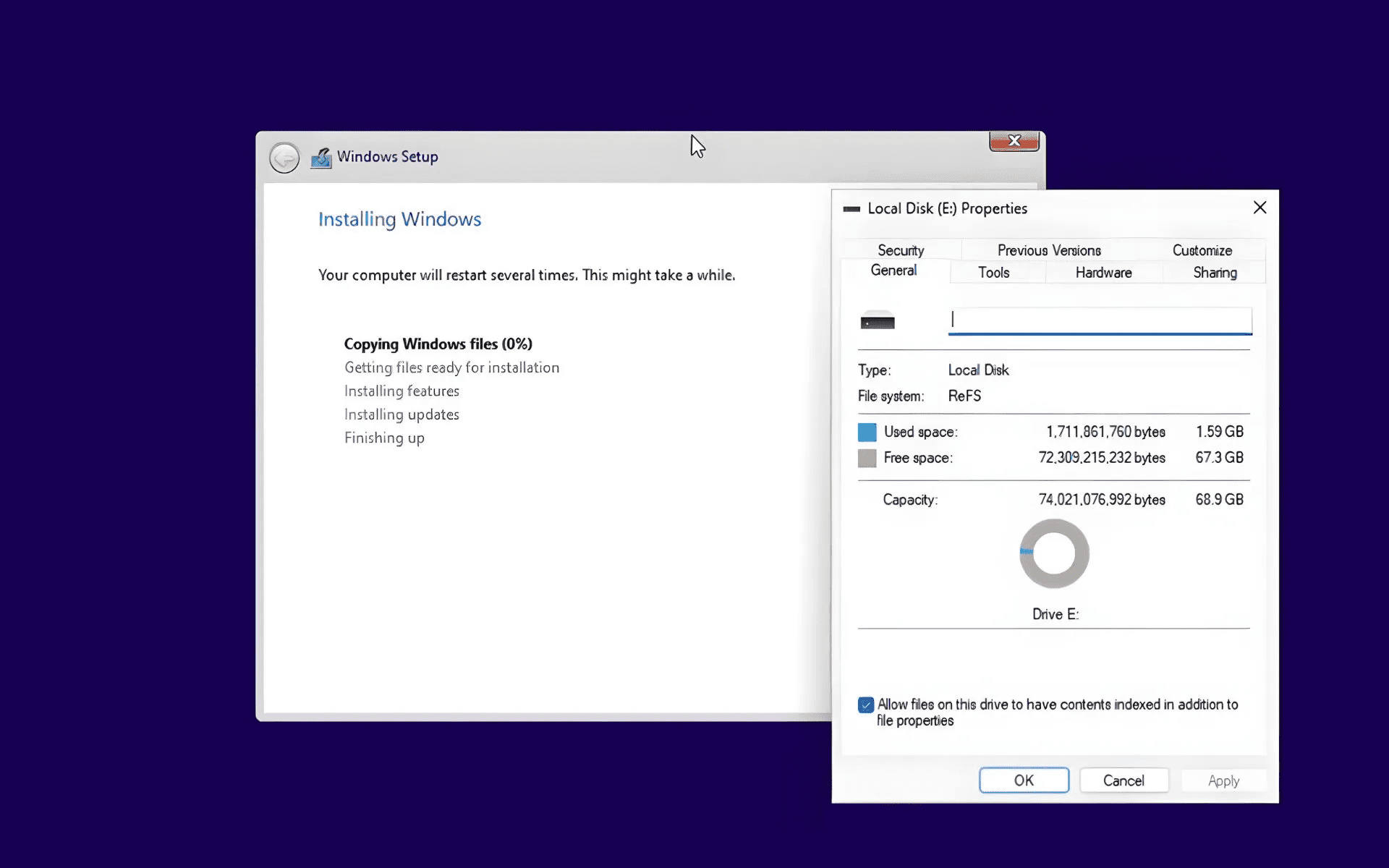The image size is (1389, 868).
Task: Select the General tab
Action: (x=894, y=270)
